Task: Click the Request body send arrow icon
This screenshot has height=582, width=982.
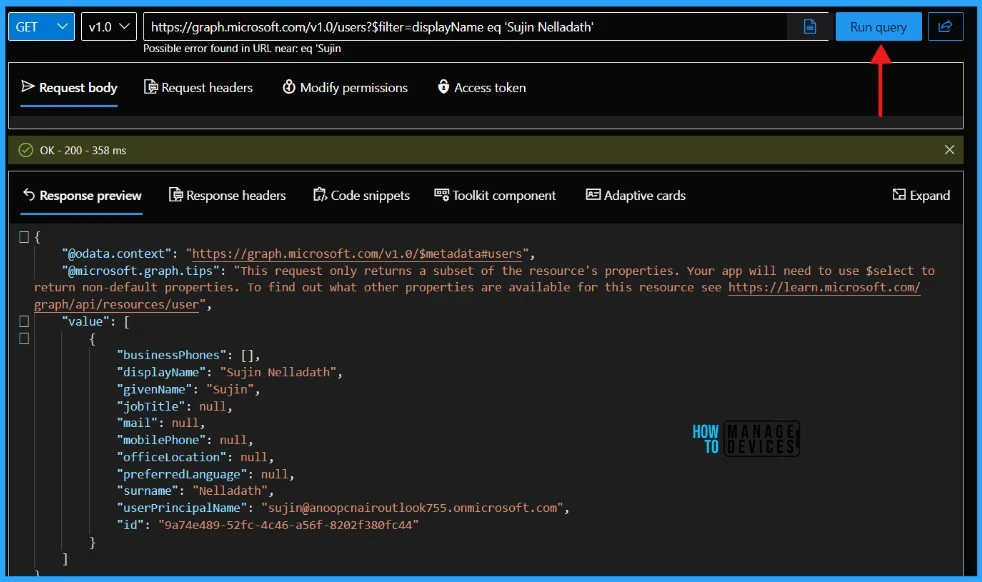Action: [28, 86]
